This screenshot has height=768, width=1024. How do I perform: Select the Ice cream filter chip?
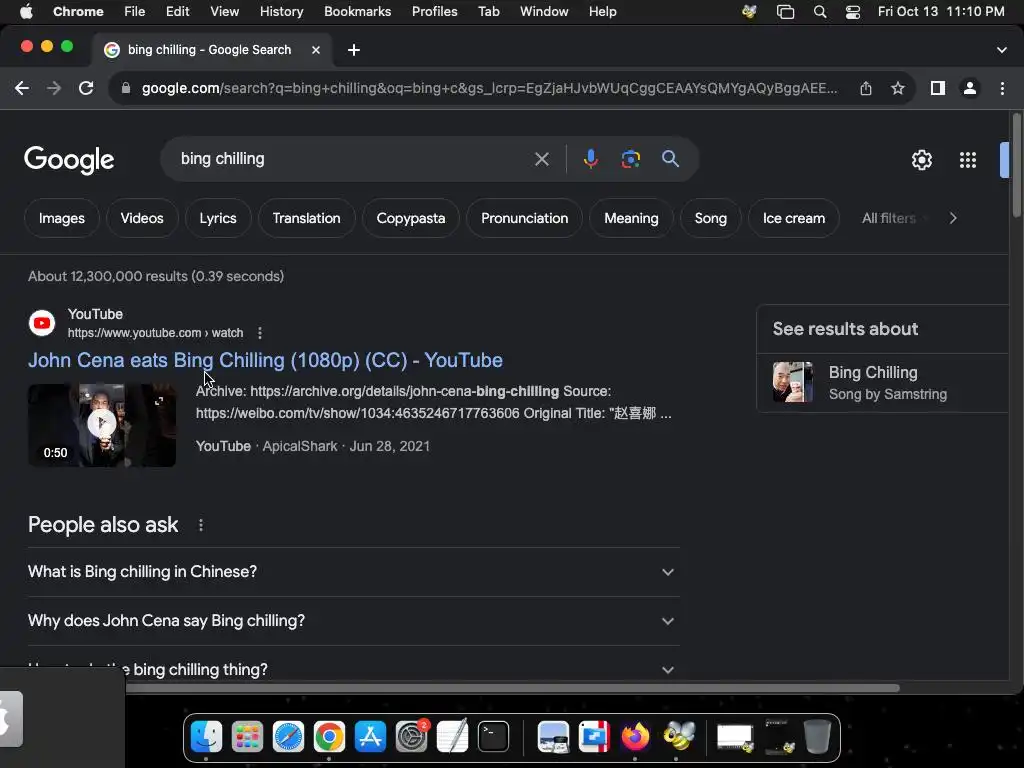tap(793, 218)
